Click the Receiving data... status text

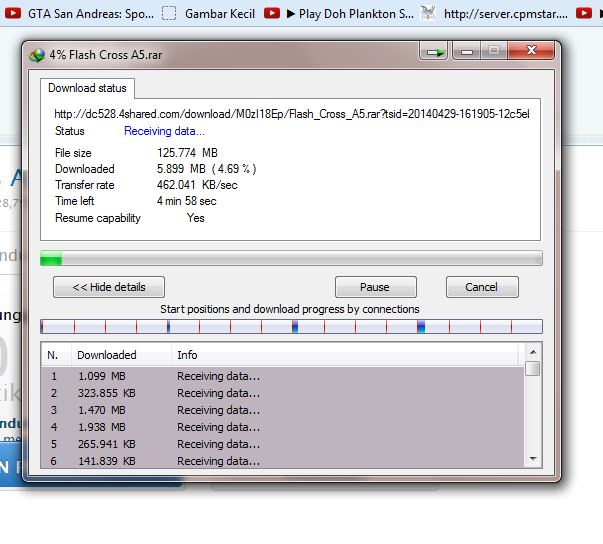tap(164, 131)
